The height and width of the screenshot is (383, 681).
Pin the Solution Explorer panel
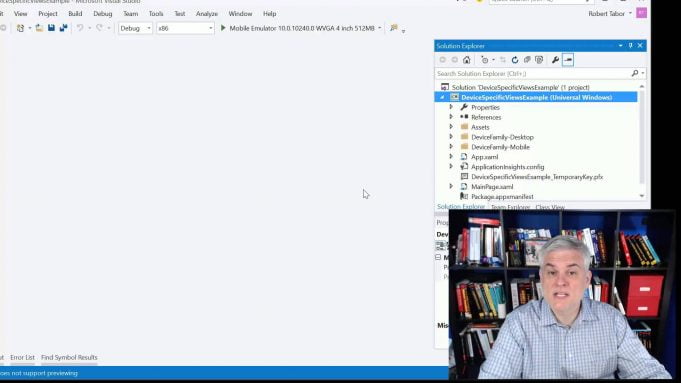[x=631, y=46]
